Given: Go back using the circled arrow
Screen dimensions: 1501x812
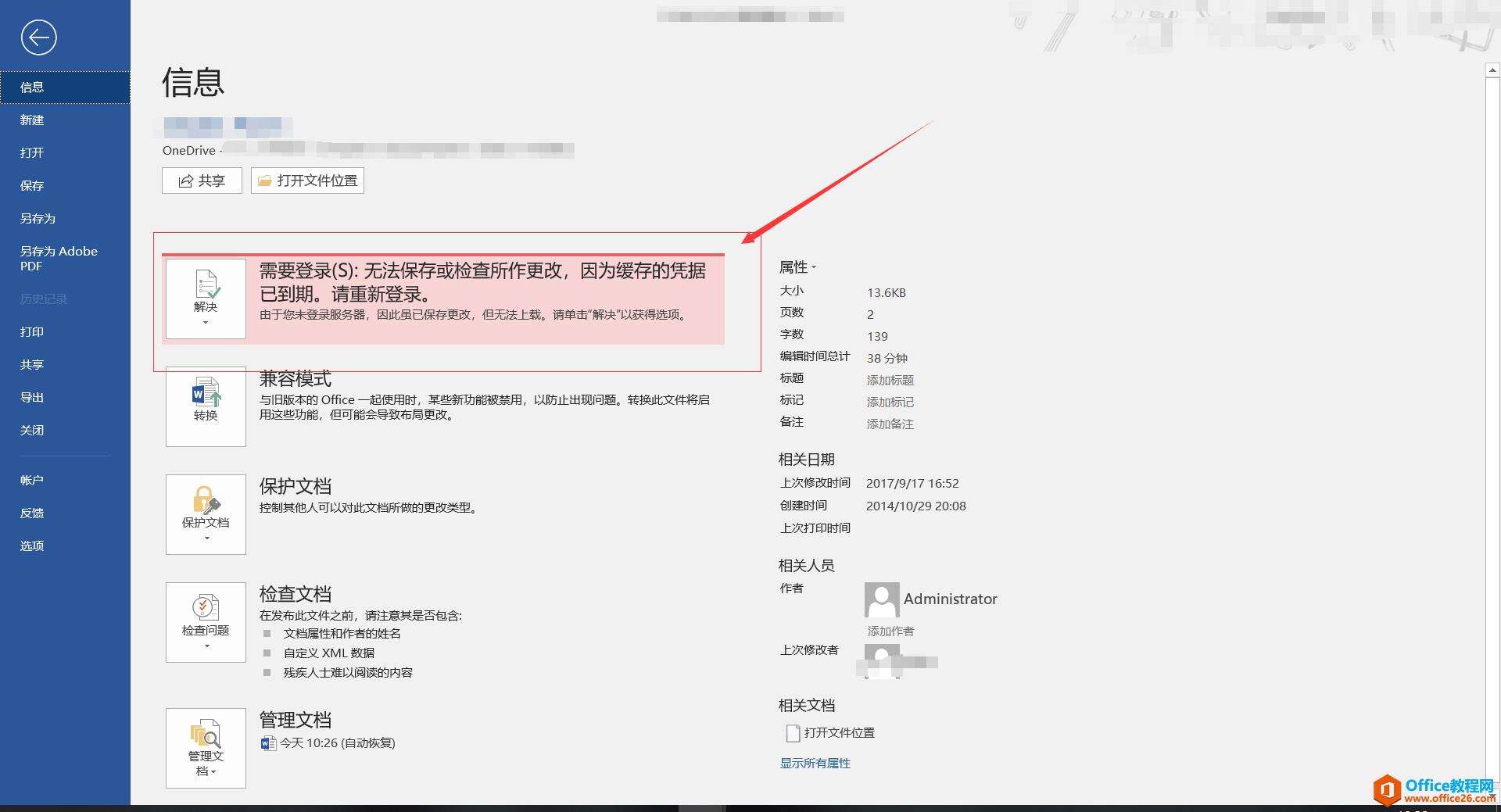Looking at the screenshot, I should pyautogui.click(x=38, y=38).
